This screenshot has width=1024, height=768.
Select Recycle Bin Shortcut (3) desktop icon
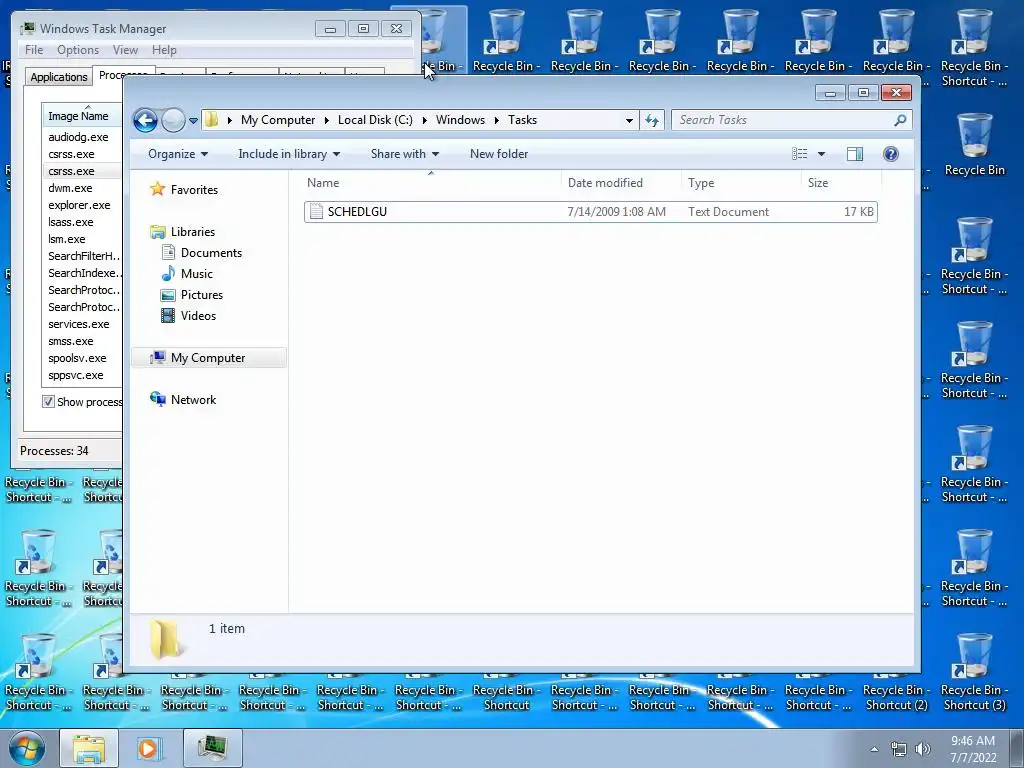click(x=974, y=671)
